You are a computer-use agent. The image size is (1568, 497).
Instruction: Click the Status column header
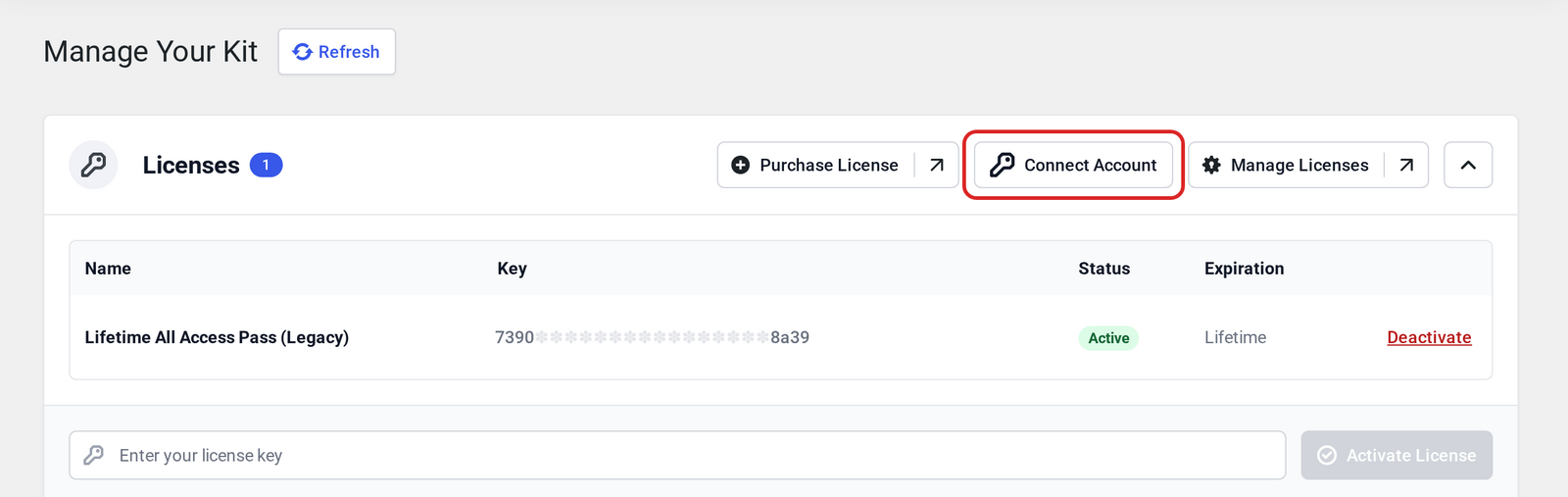pyautogui.click(x=1103, y=269)
